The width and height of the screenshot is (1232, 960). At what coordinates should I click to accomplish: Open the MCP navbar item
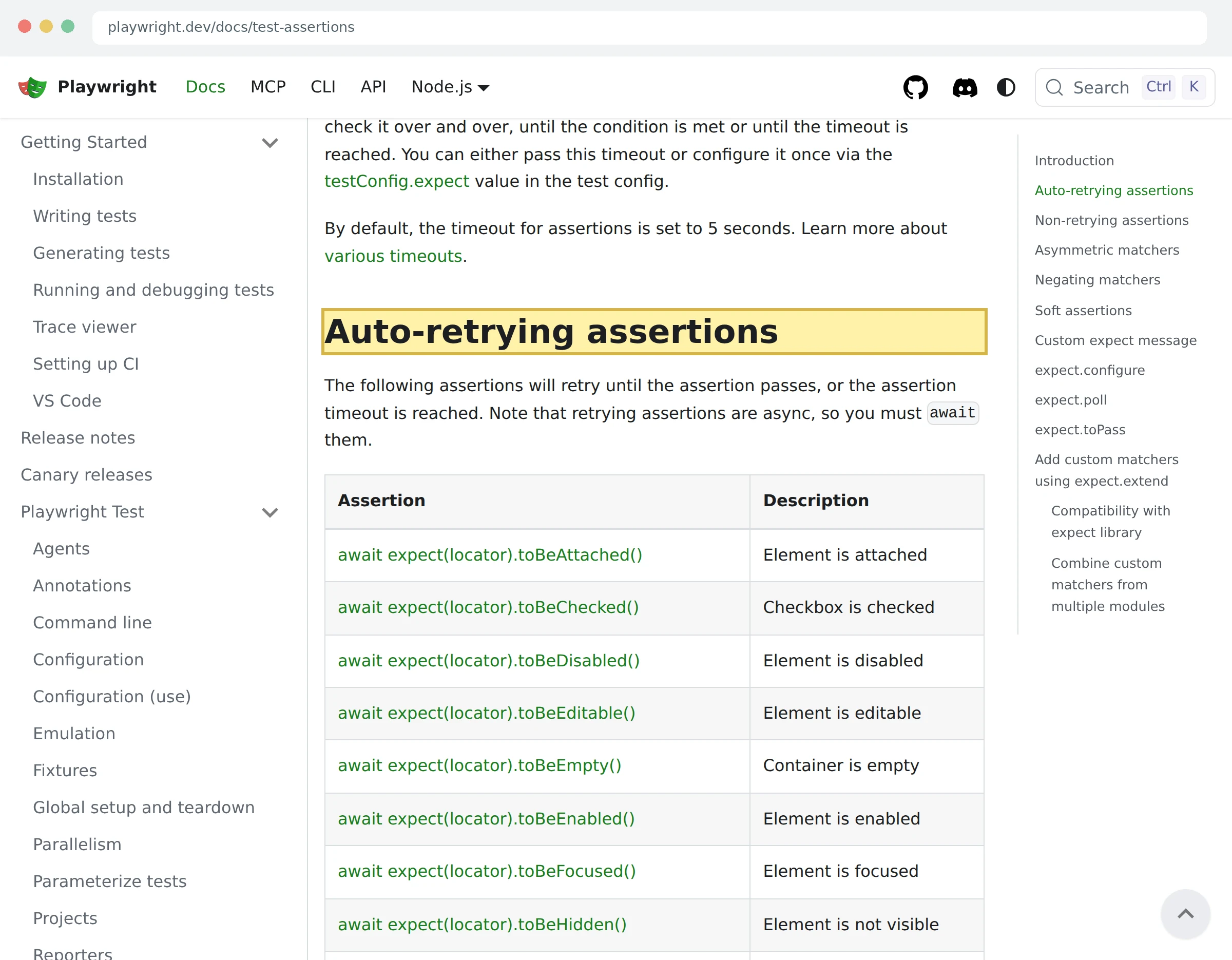click(268, 87)
